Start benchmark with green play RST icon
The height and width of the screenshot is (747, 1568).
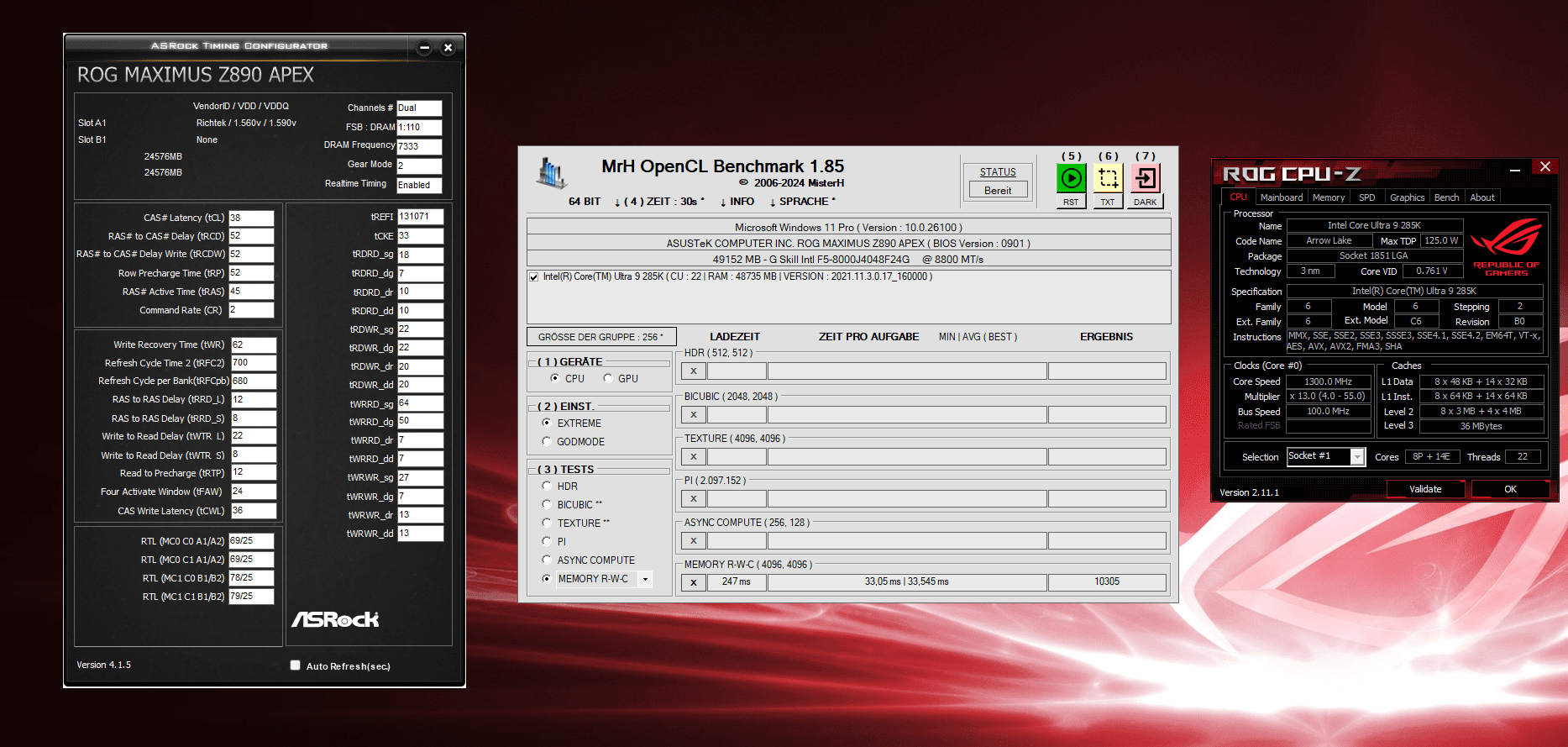[x=1071, y=178]
